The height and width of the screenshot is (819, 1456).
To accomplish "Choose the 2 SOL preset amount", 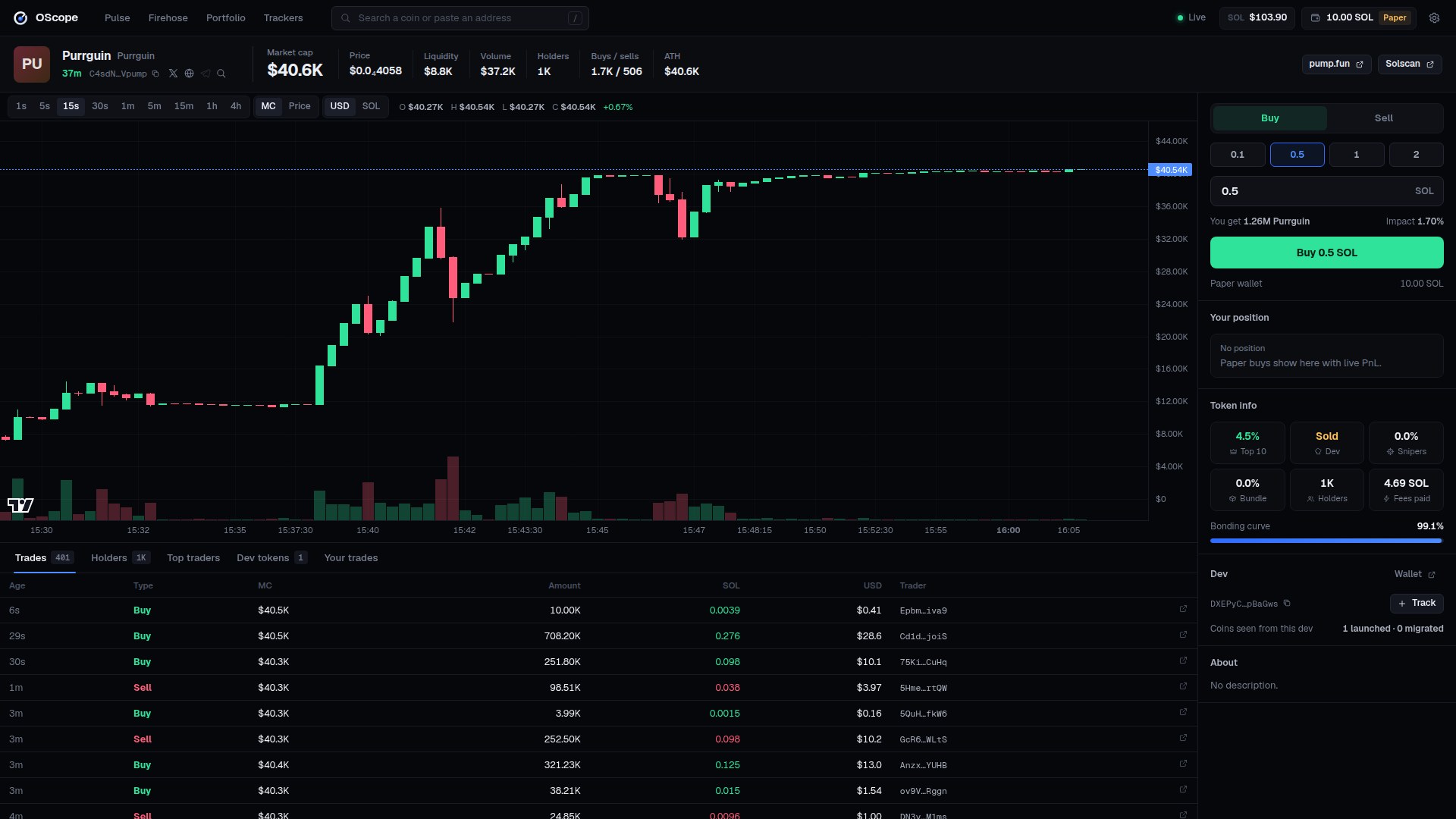I will [x=1416, y=155].
